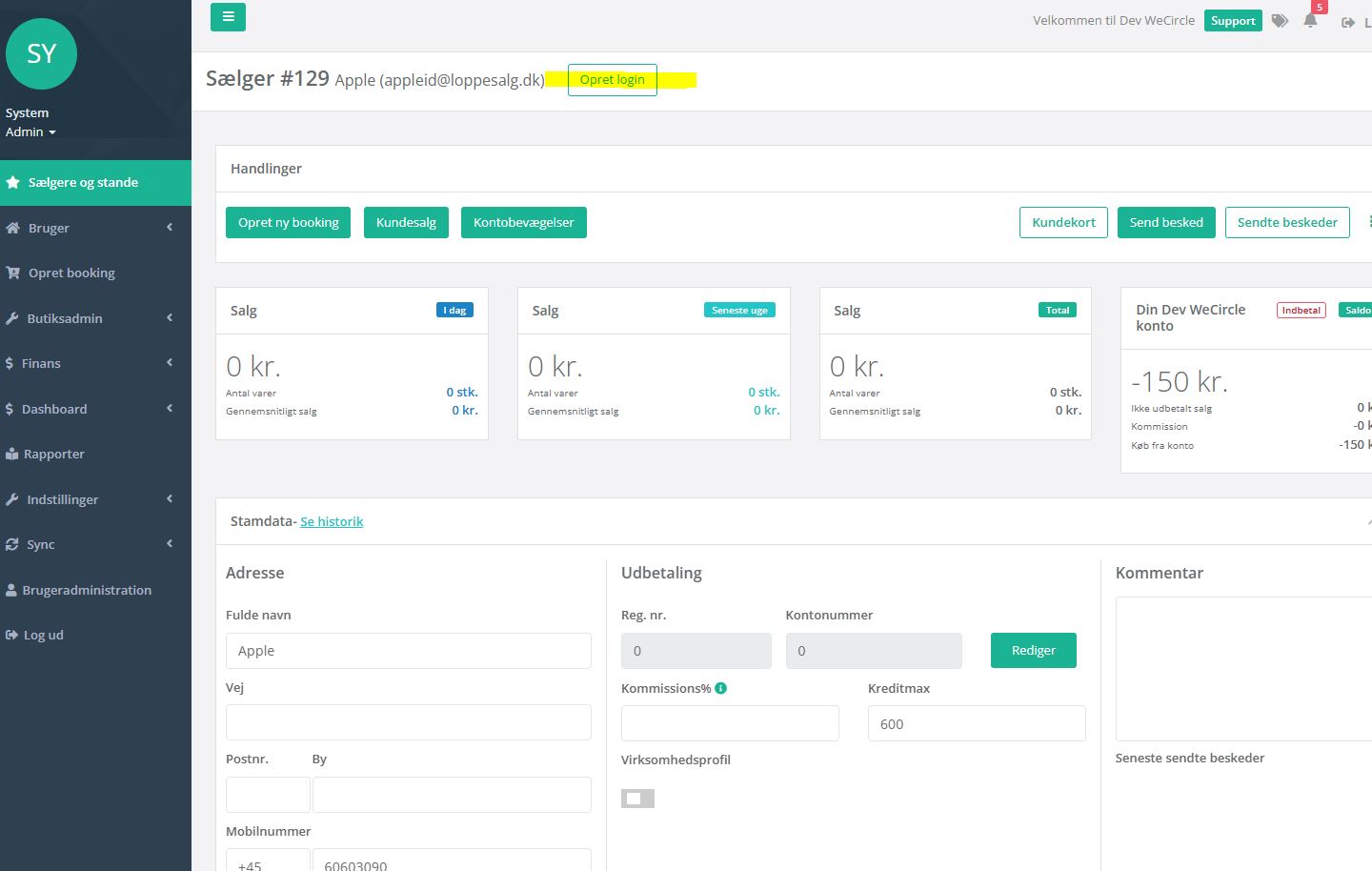Click Velkommen til Dev WeCircle text

[x=1114, y=21]
